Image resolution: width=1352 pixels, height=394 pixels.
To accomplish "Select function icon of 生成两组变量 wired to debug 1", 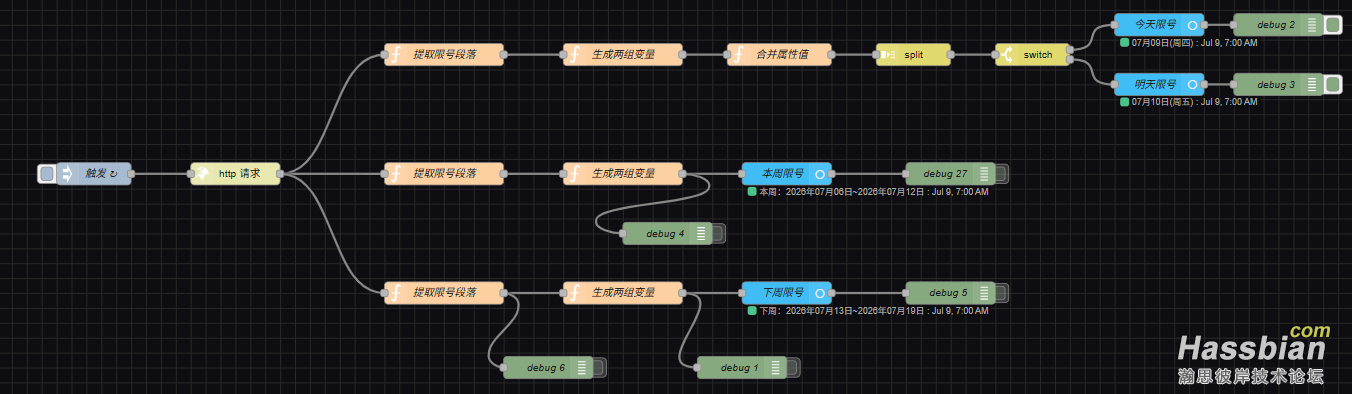I will (574, 293).
